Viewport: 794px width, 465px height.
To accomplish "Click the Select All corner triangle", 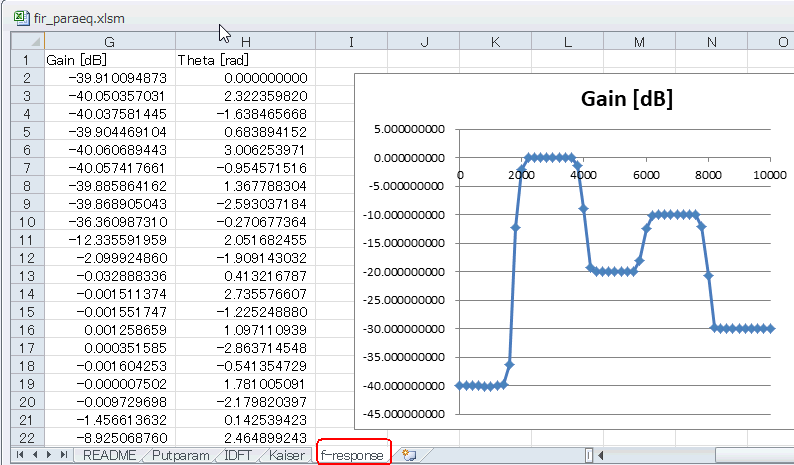I will click(28, 41).
